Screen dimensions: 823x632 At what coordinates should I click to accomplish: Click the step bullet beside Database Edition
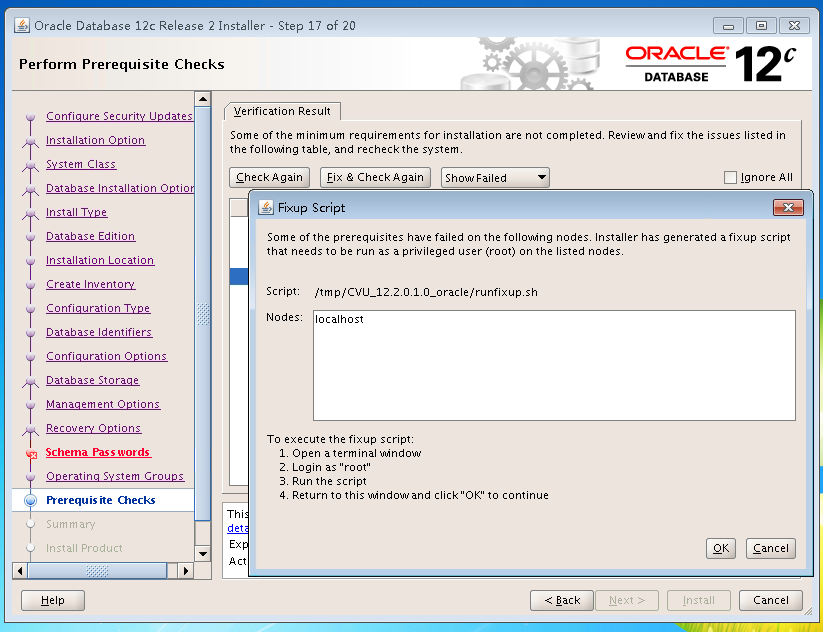(x=30, y=237)
